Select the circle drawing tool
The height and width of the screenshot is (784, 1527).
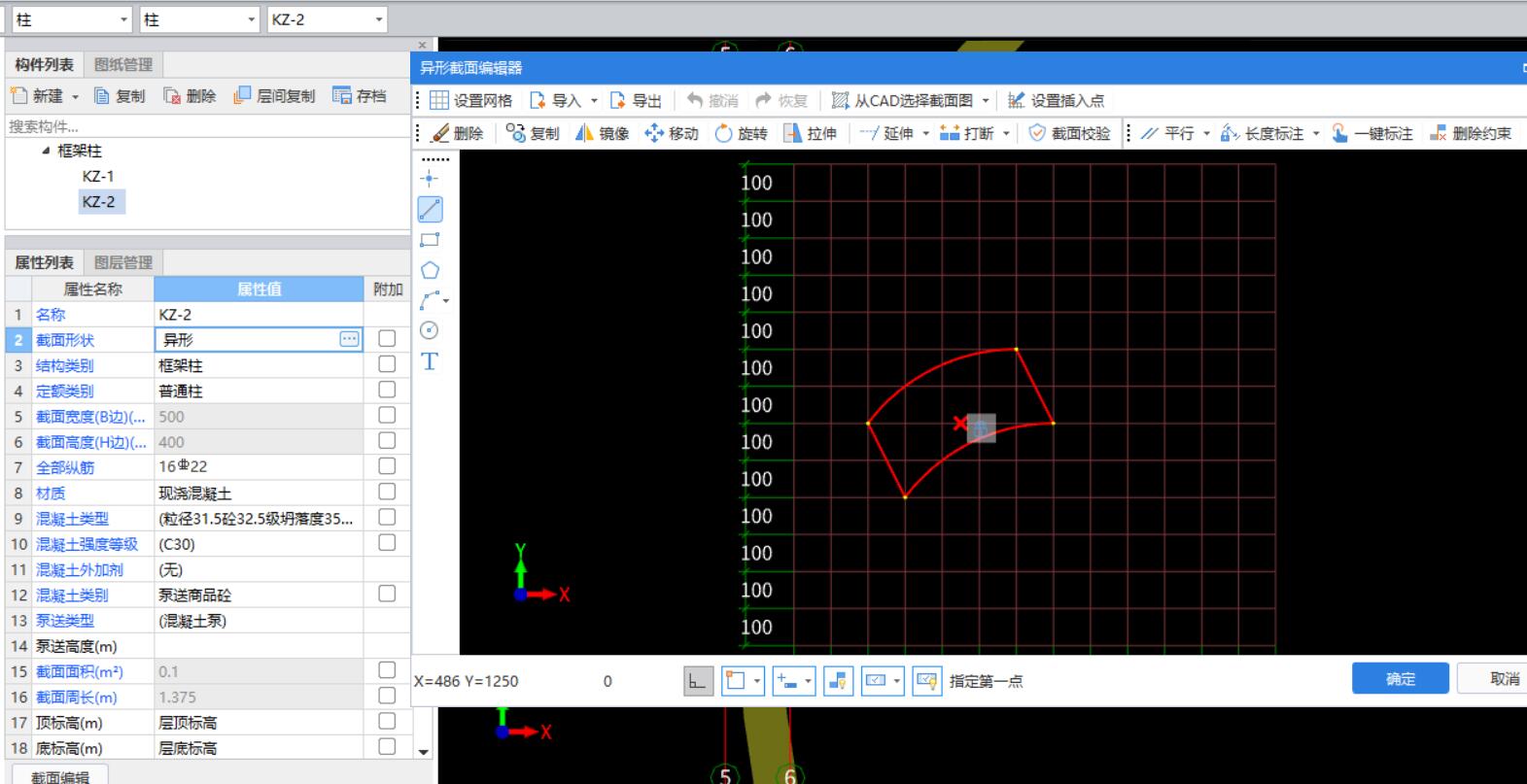coord(430,330)
